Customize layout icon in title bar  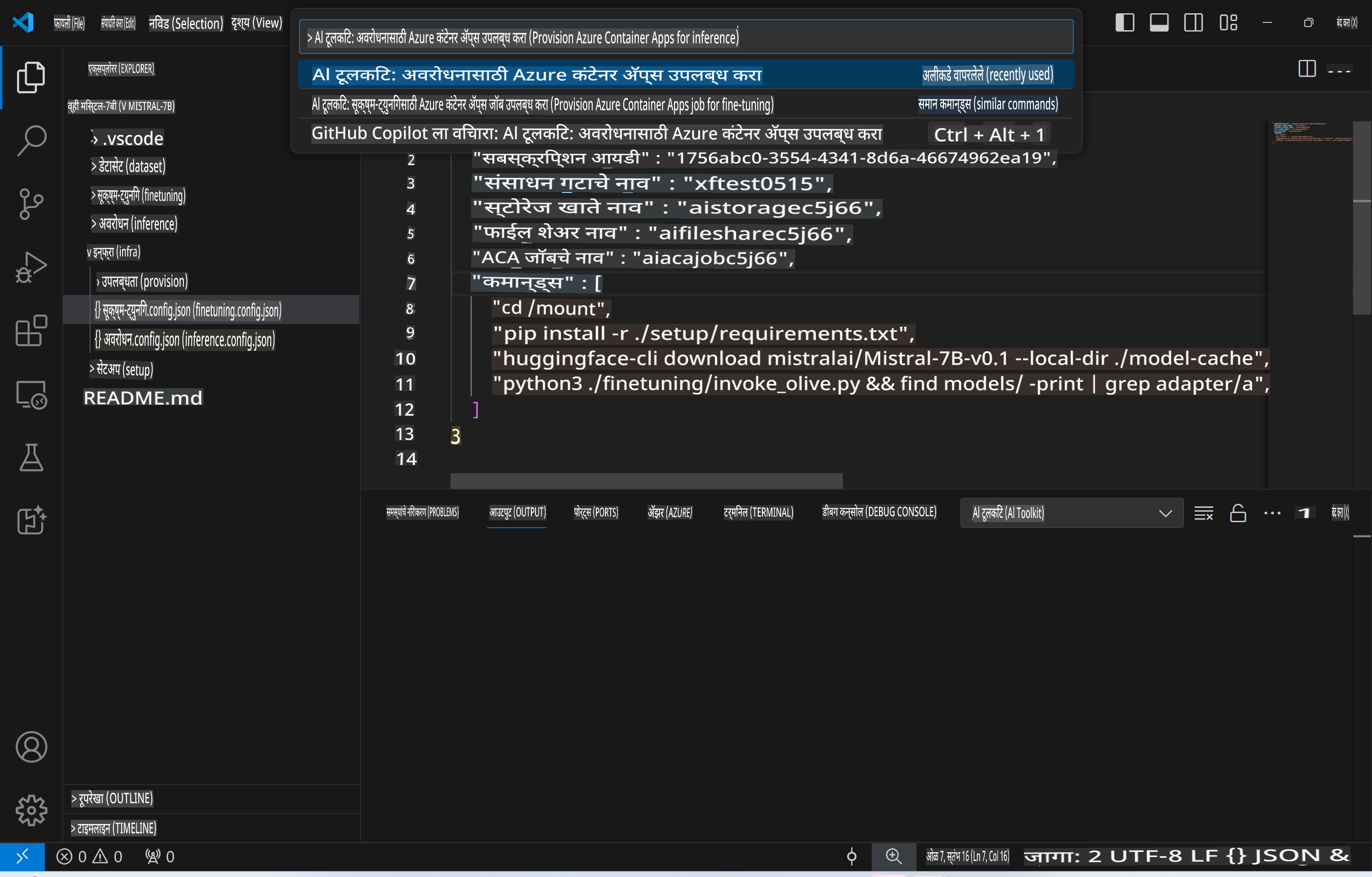click(x=1228, y=23)
